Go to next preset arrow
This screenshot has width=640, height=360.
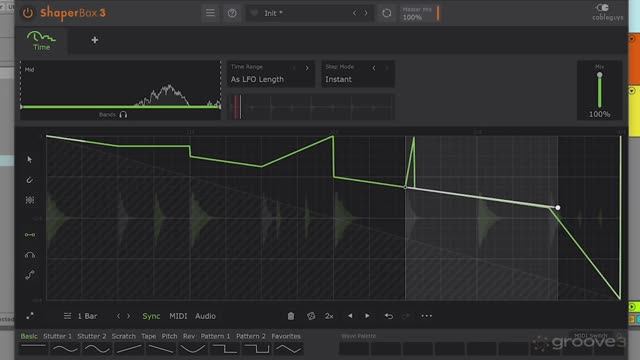pos(366,13)
